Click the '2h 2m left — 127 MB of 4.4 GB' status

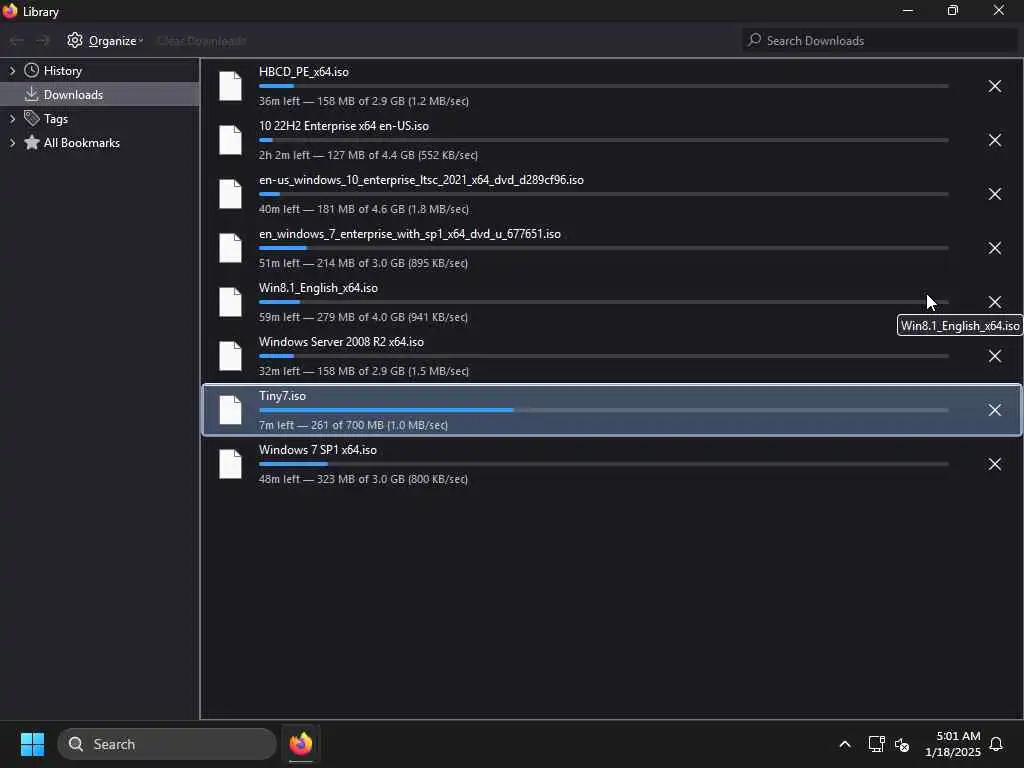click(x=368, y=155)
